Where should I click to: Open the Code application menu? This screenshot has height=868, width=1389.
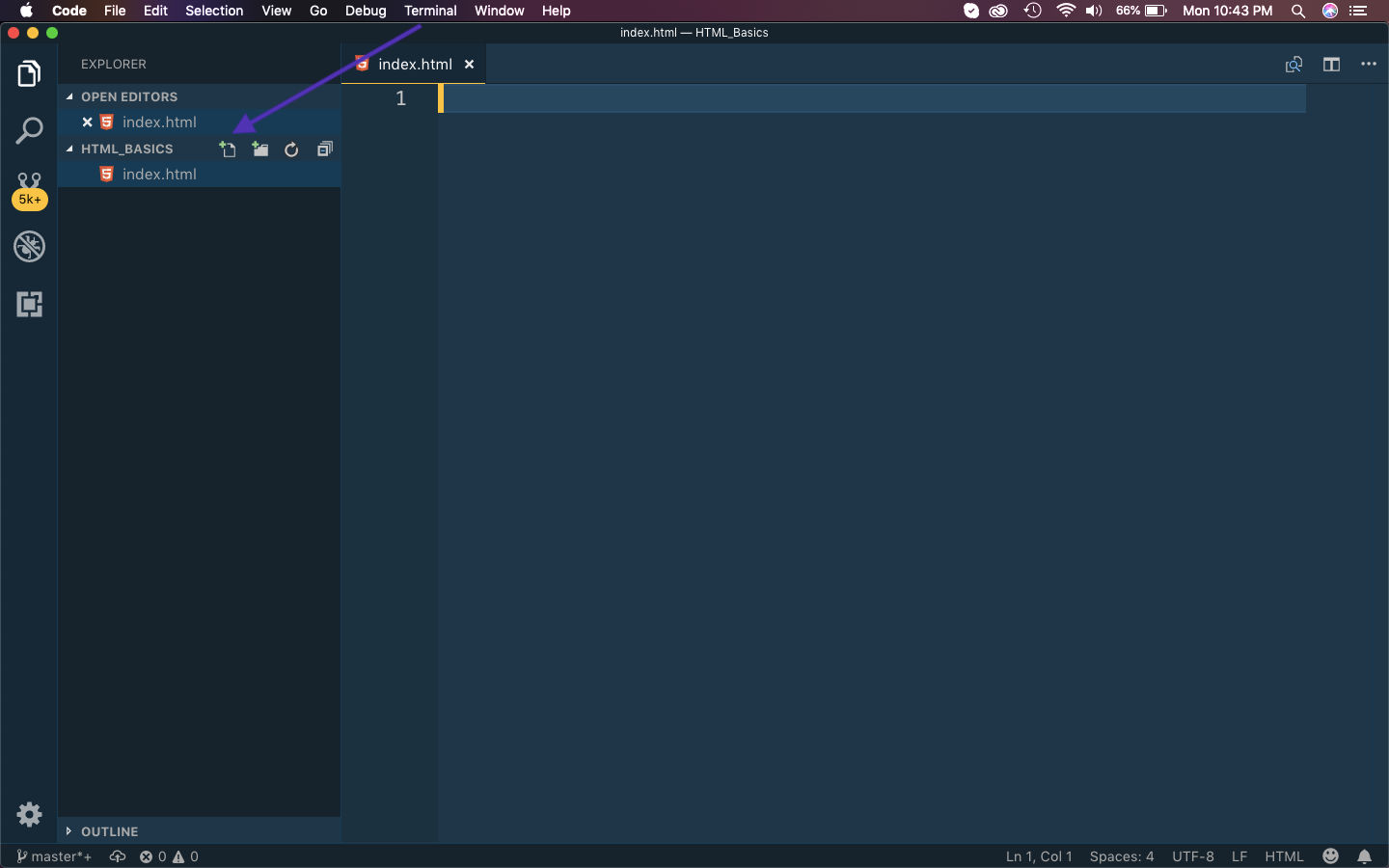(x=69, y=11)
